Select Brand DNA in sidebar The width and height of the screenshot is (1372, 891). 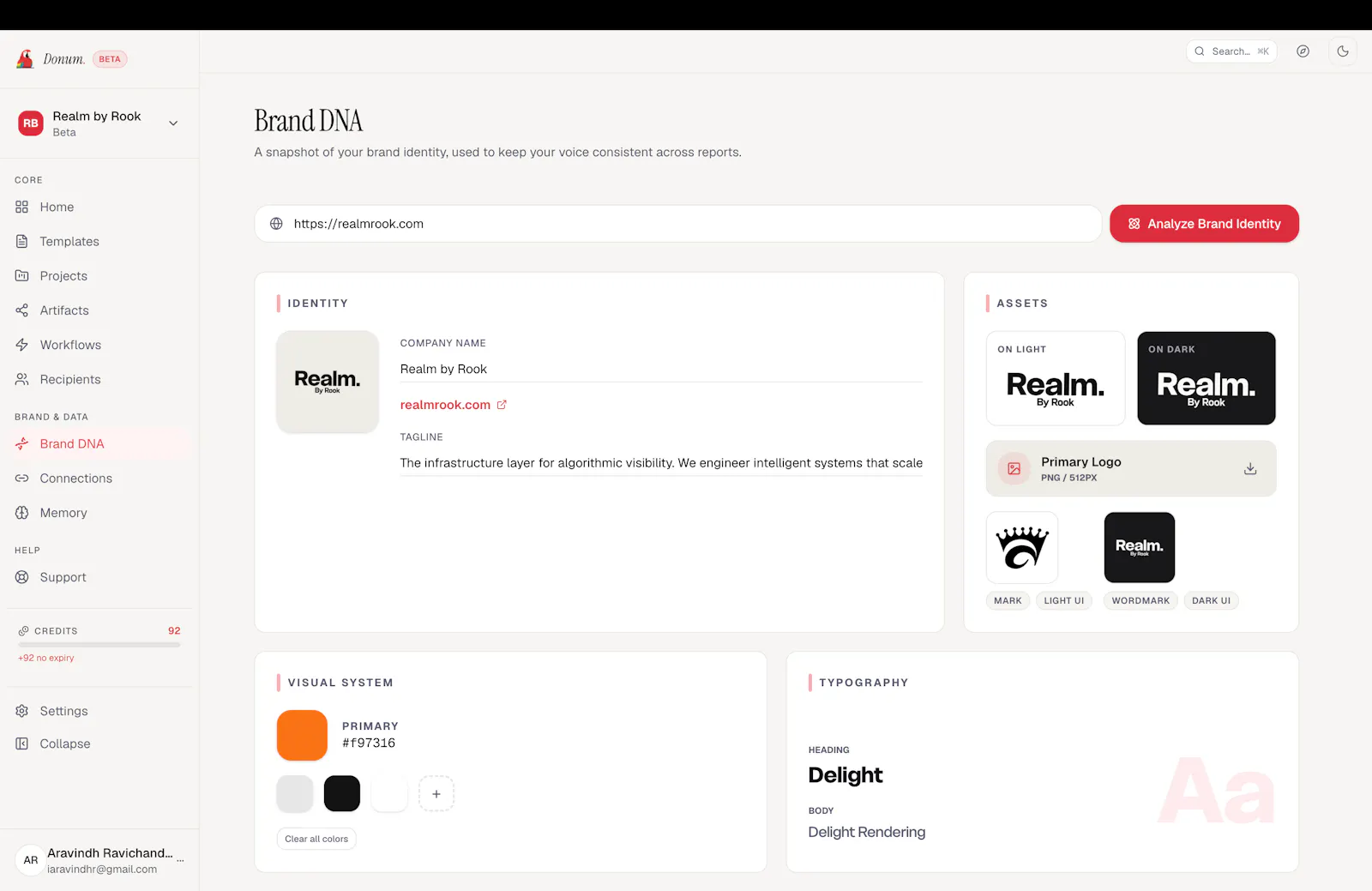click(99, 443)
